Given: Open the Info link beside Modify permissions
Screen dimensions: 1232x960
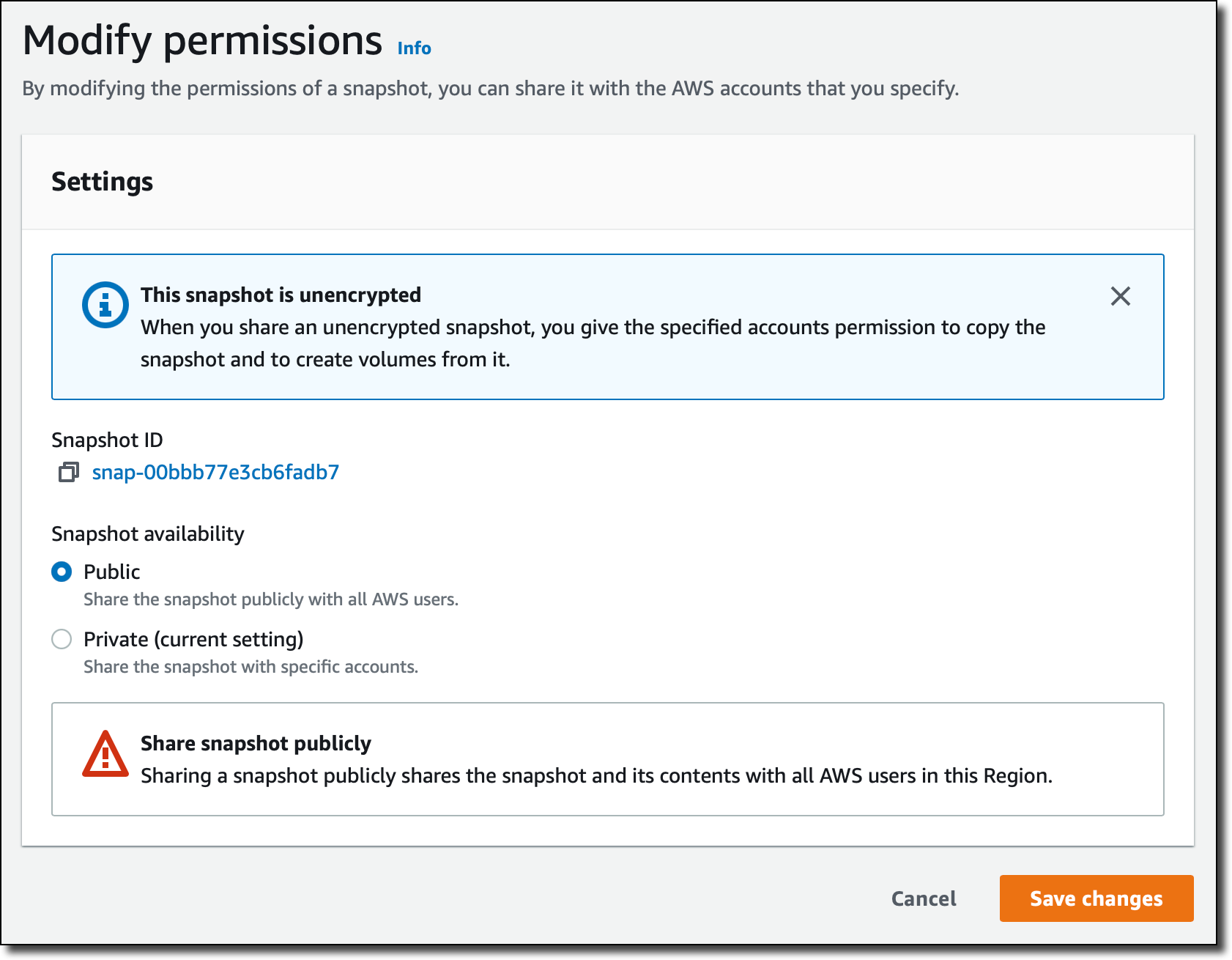Looking at the screenshot, I should (414, 48).
